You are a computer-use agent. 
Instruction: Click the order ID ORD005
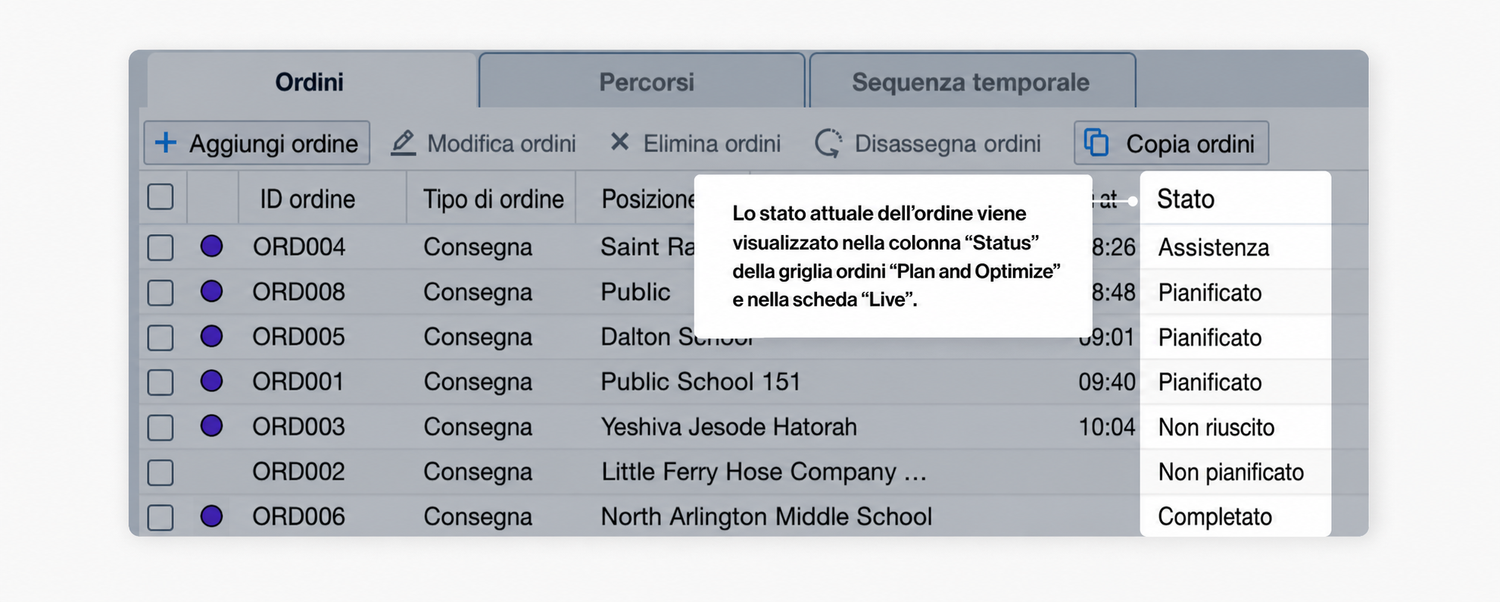(299, 337)
